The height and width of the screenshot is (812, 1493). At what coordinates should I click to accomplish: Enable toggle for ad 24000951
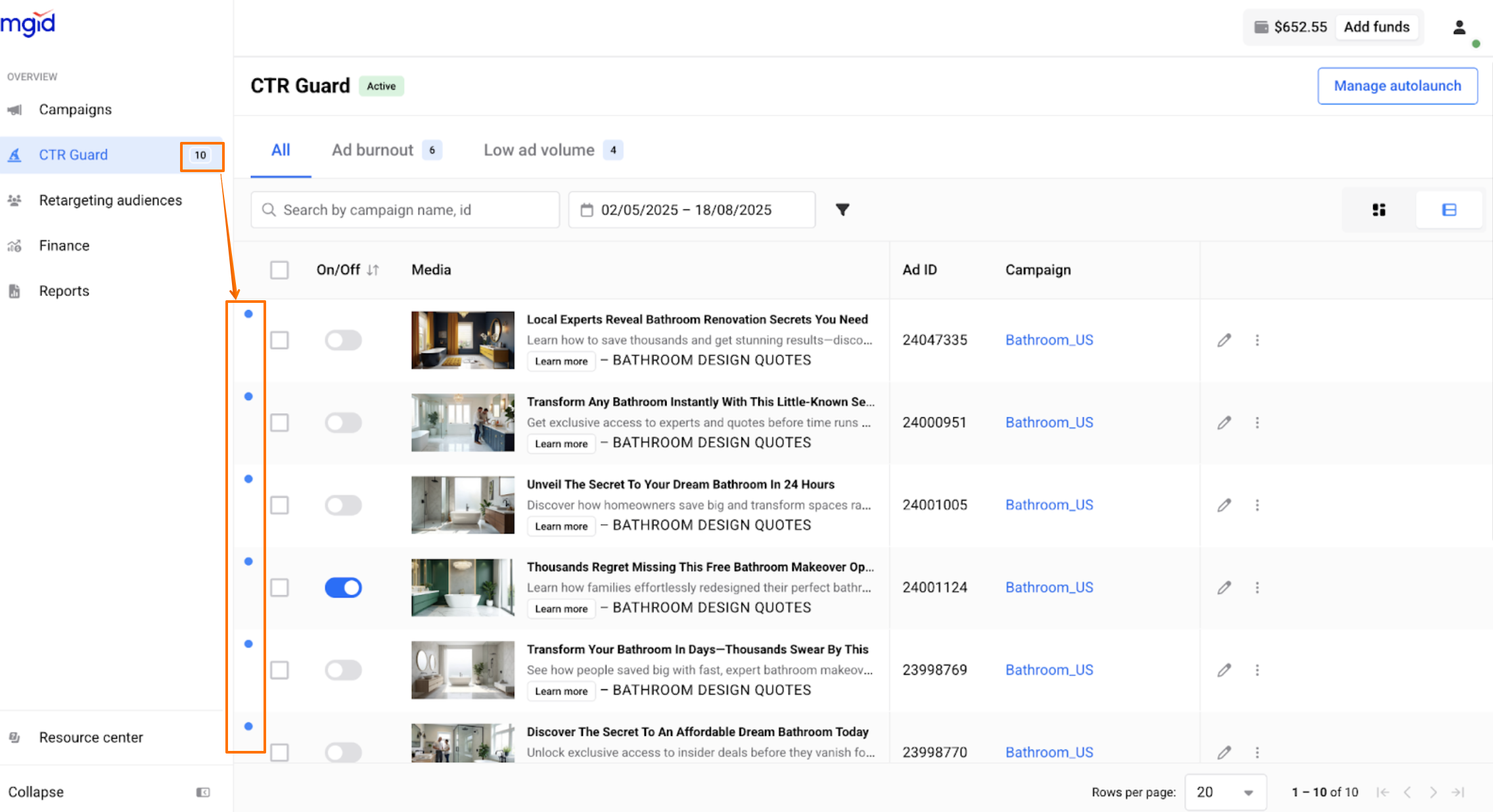point(343,422)
